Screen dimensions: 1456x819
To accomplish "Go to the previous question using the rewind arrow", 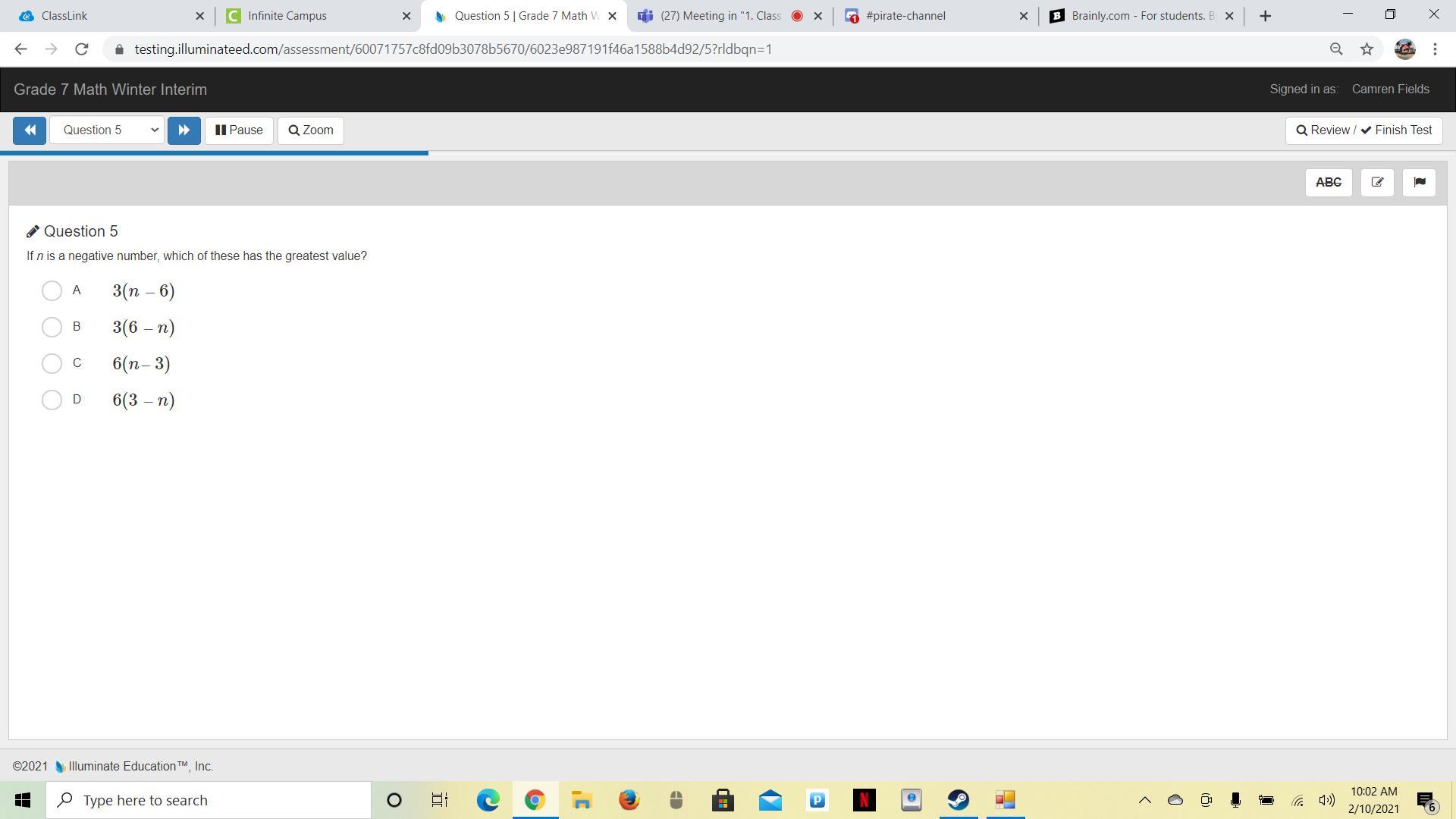I will (x=30, y=130).
